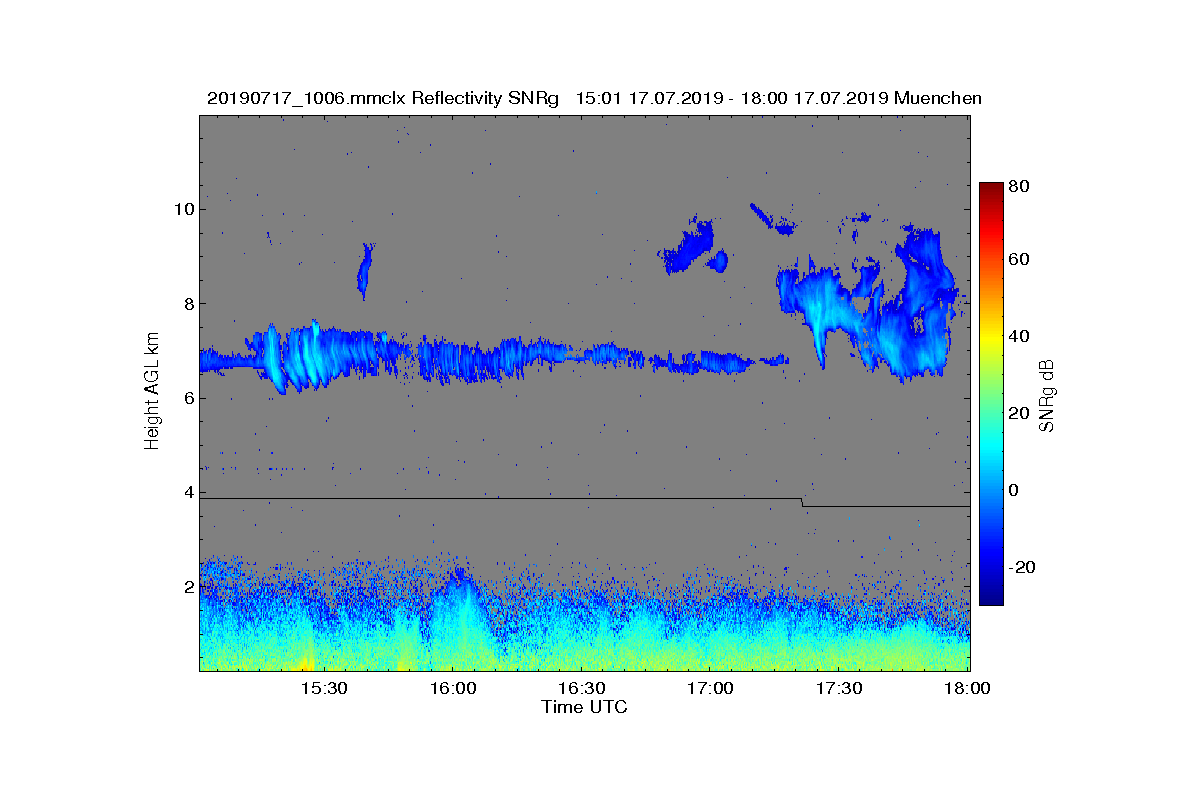1200x800 pixels.
Task: Click the '17:00' time tick label
Action: point(711,689)
